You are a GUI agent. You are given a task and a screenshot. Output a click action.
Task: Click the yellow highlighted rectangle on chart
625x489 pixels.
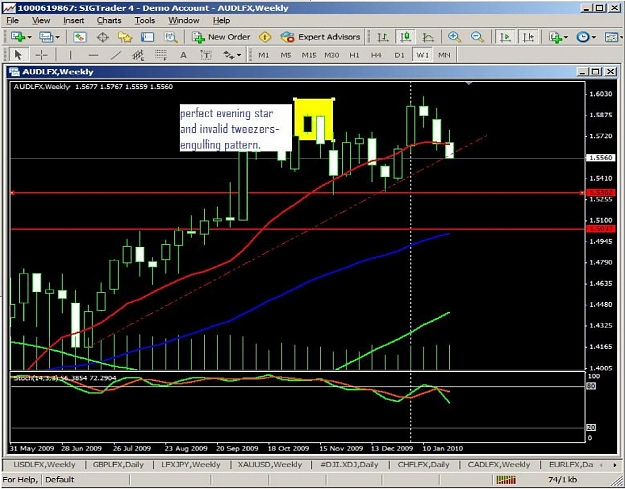(x=314, y=119)
